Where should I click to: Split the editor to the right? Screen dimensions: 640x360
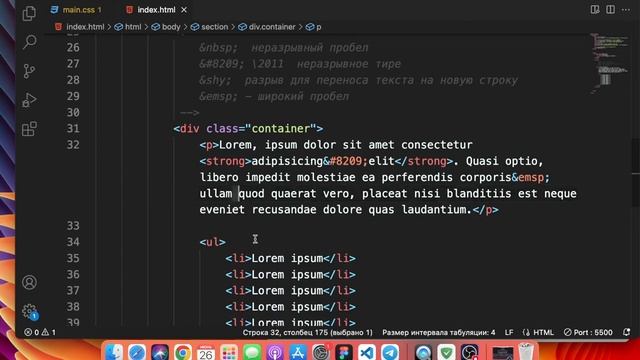(610, 9)
